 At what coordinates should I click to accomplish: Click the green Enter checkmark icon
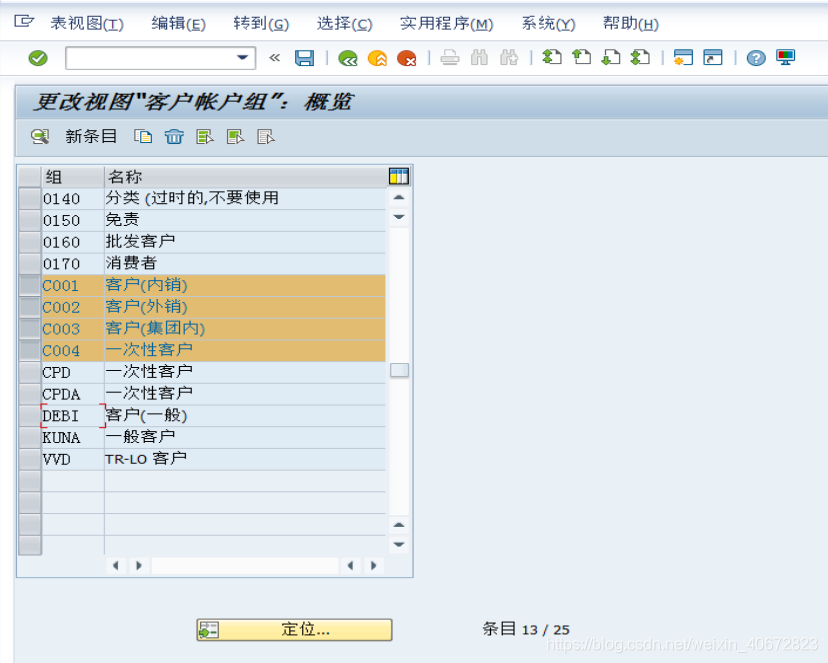[x=38, y=58]
